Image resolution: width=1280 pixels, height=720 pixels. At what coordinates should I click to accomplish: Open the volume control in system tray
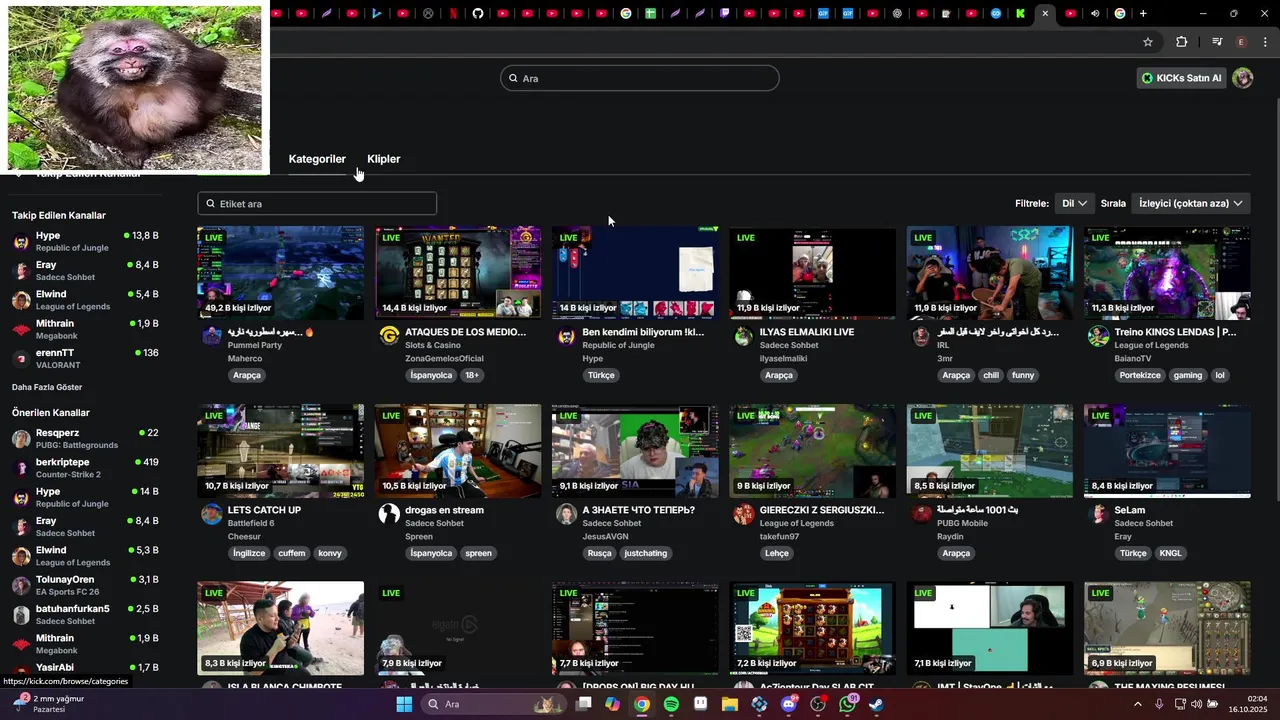pos(1196,704)
